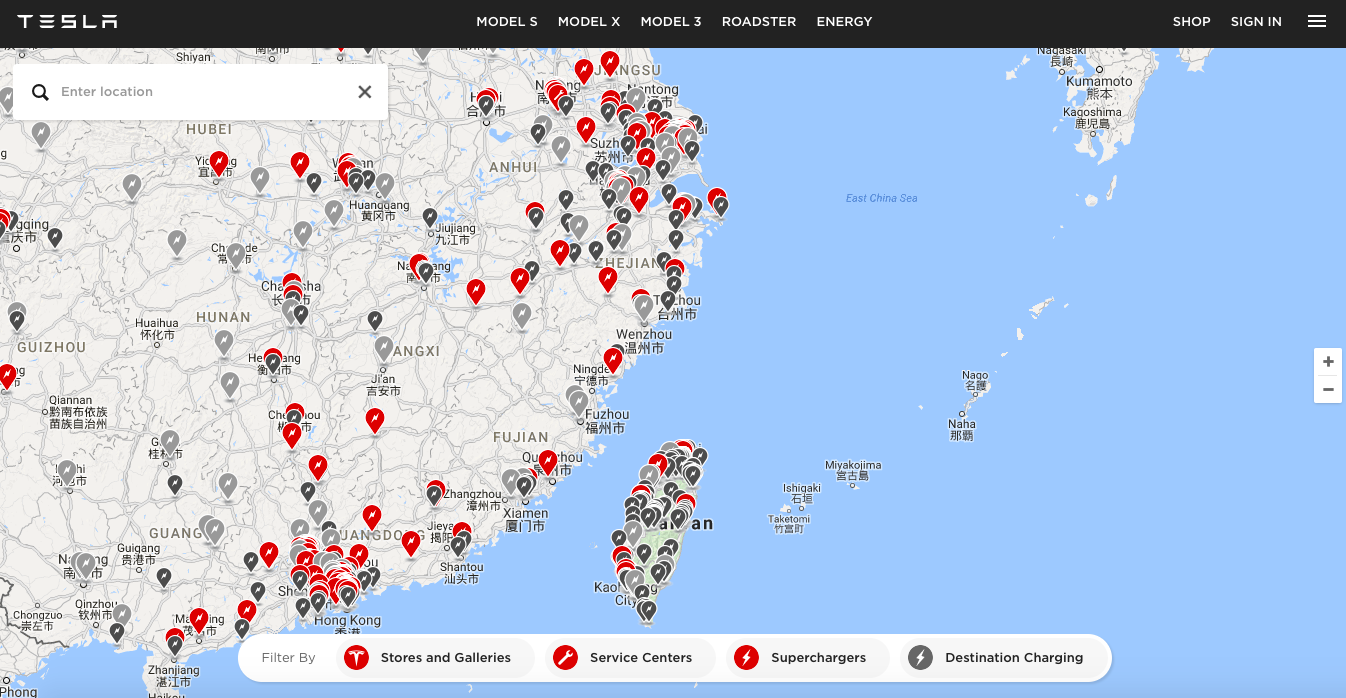Select the red pin above Qiannan
The width and height of the screenshot is (1346, 698).
click(x=8, y=376)
